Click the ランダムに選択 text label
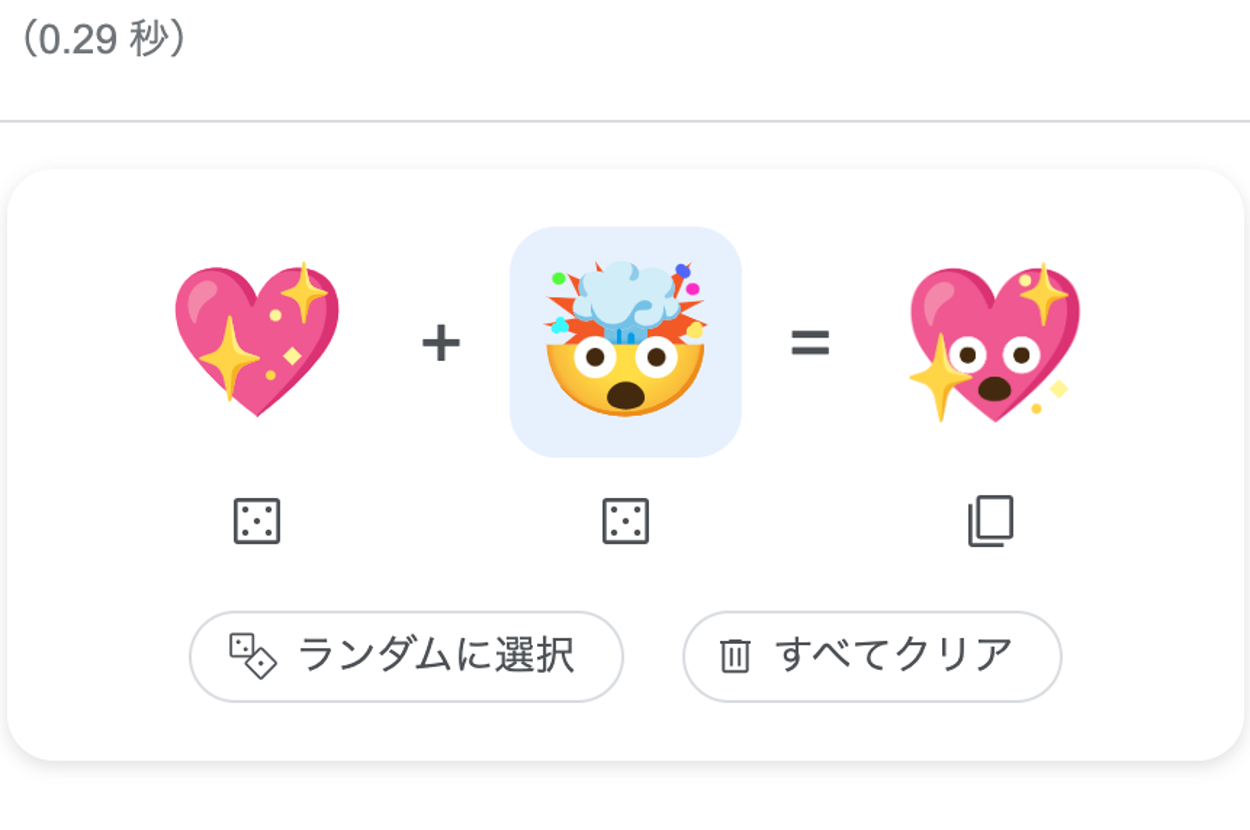 coord(436,656)
